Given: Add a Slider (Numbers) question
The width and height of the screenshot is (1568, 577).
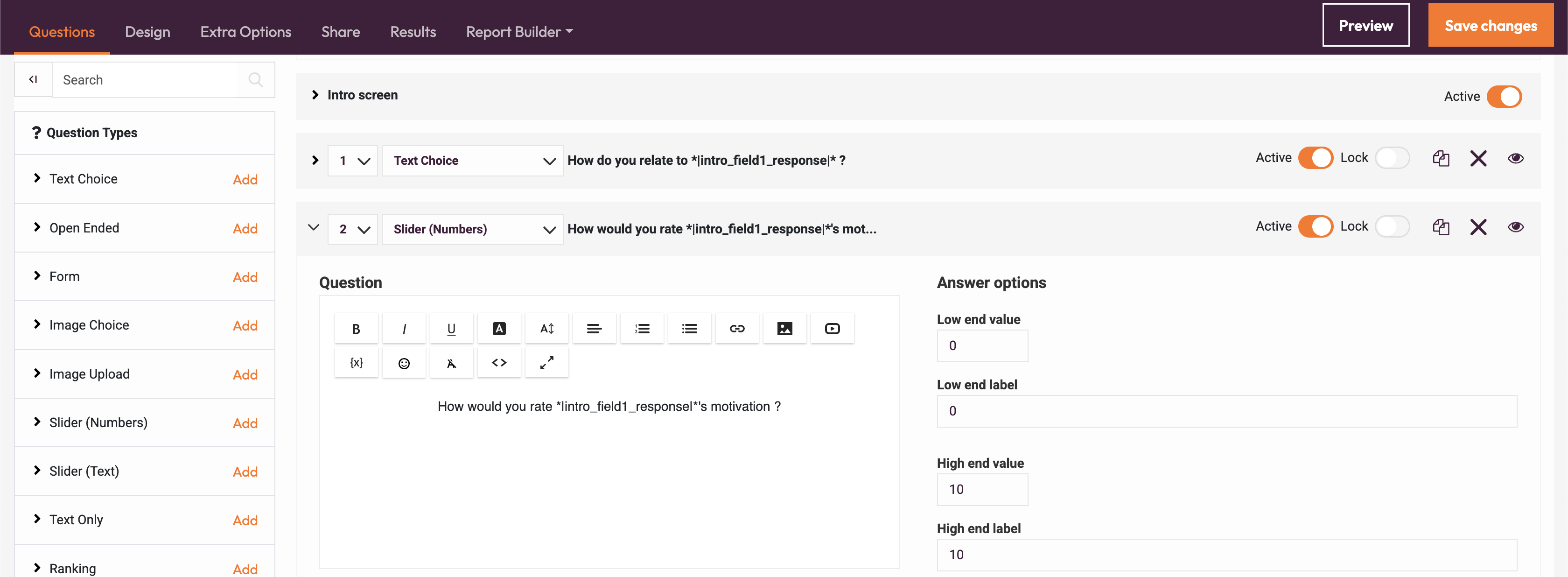Looking at the screenshot, I should [245, 423].
